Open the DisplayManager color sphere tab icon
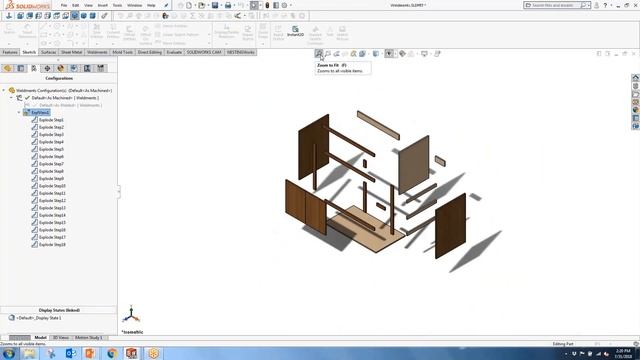Image resolution: width=640 pixels, height=360 pixels. 60,68
